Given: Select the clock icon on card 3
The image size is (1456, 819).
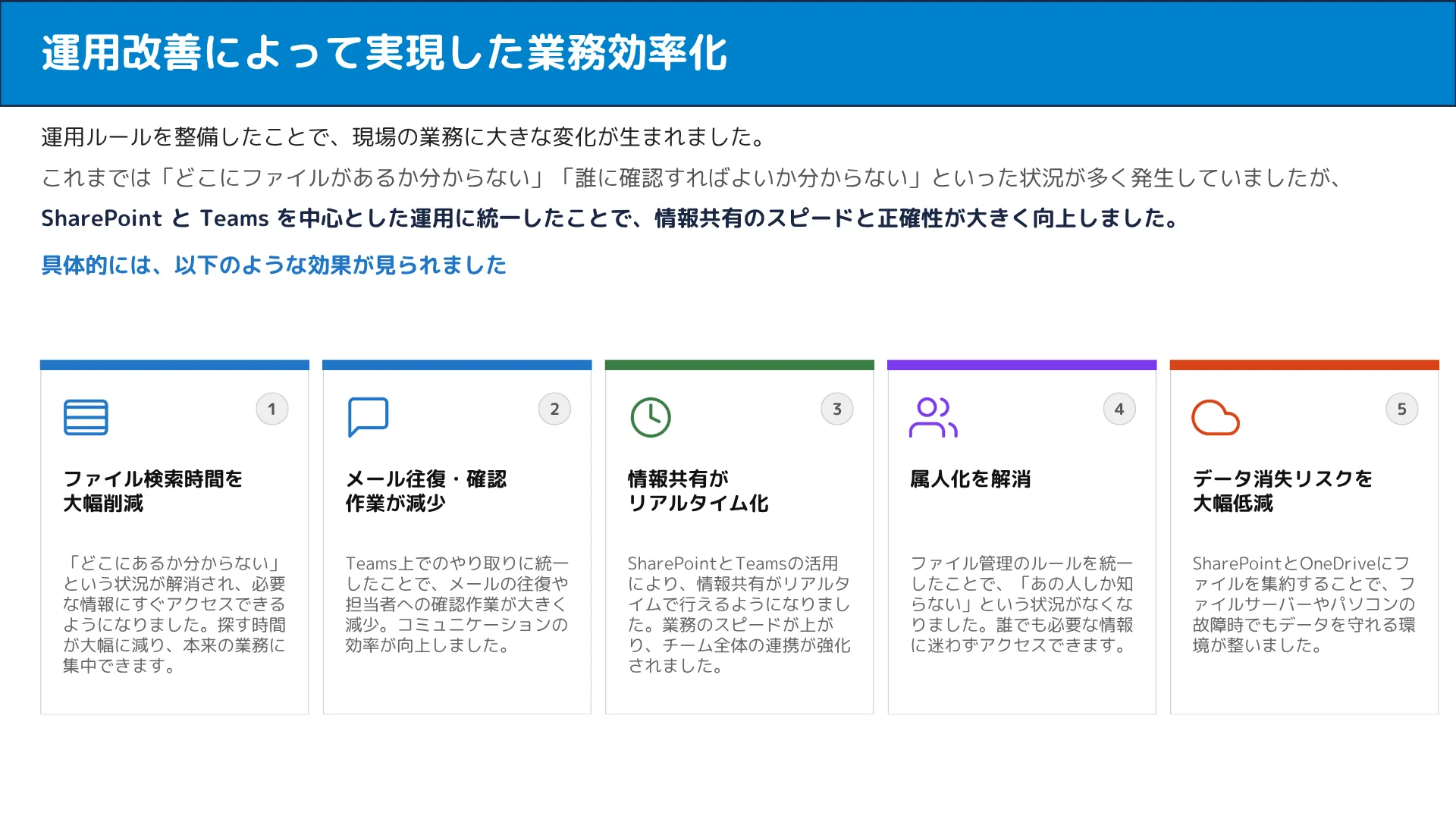Looking at the screenshot, I should tap(649, 416).
